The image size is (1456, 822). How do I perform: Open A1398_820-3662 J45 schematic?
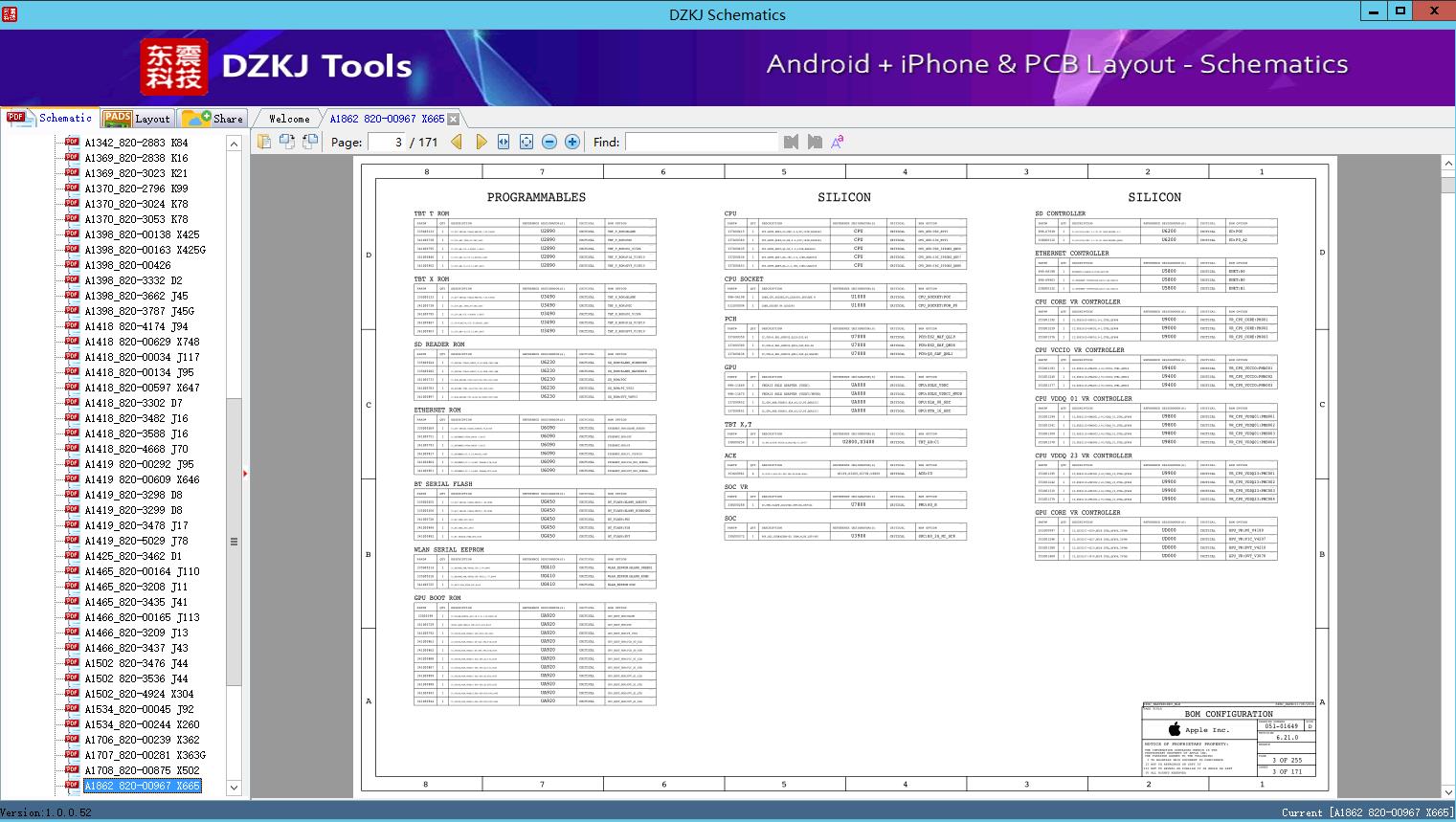[x=136, y=296]
